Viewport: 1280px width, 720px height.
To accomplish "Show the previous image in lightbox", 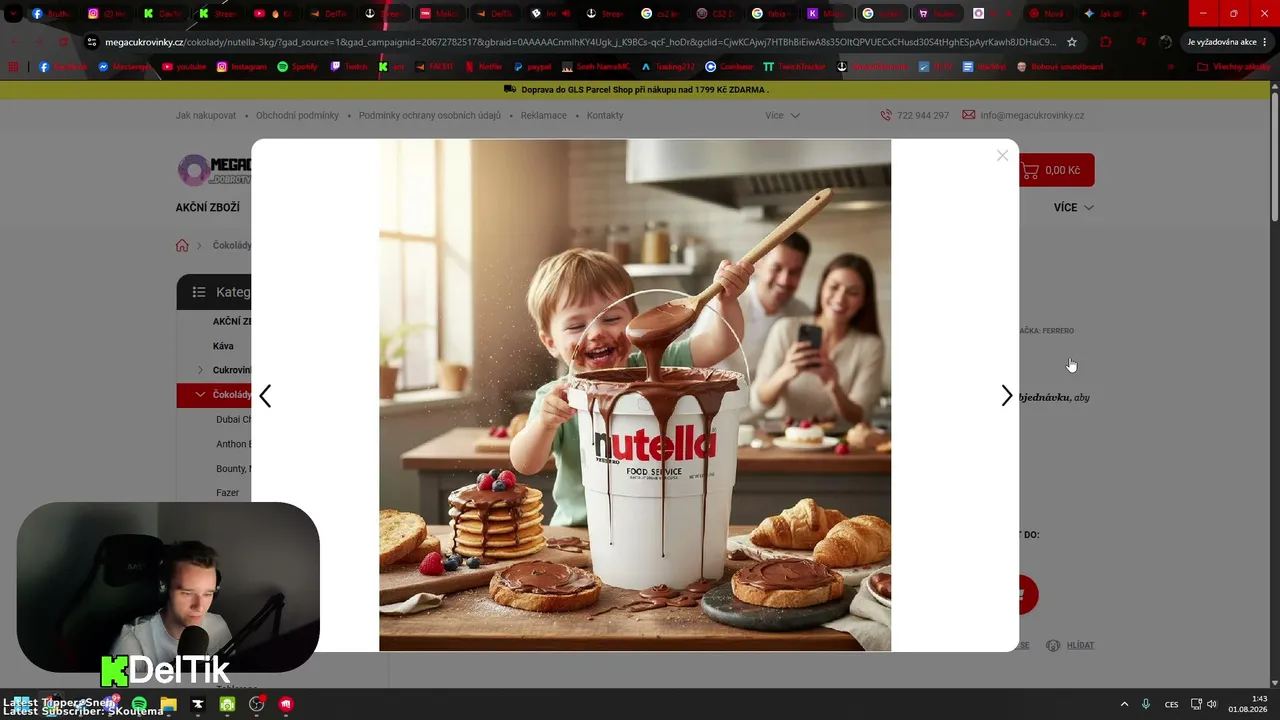I will coord(265,396).
